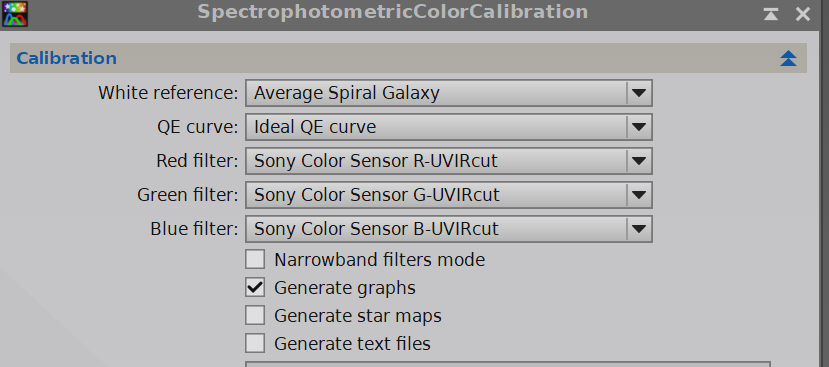Image resolution: width=829 pixels, height=367 pixels.
Task: Select the Calibration section header bar
Action: (408, 58)
